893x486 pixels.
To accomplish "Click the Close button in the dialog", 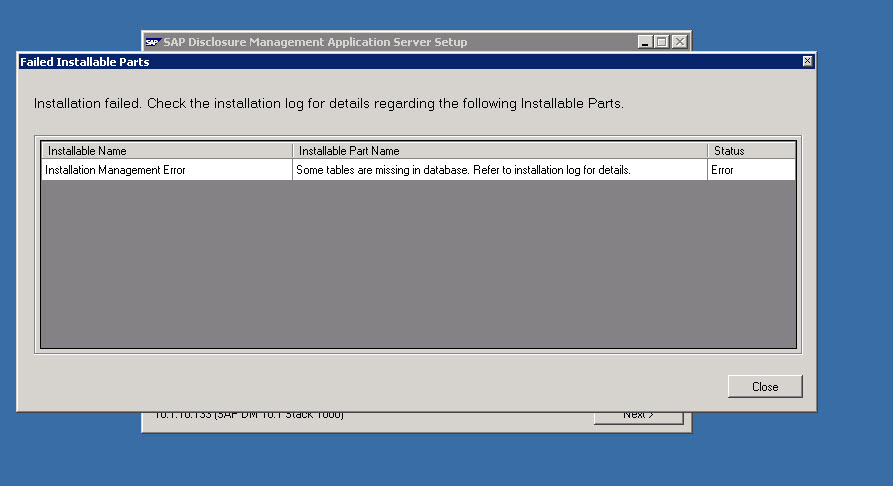I will pos(765,386).
